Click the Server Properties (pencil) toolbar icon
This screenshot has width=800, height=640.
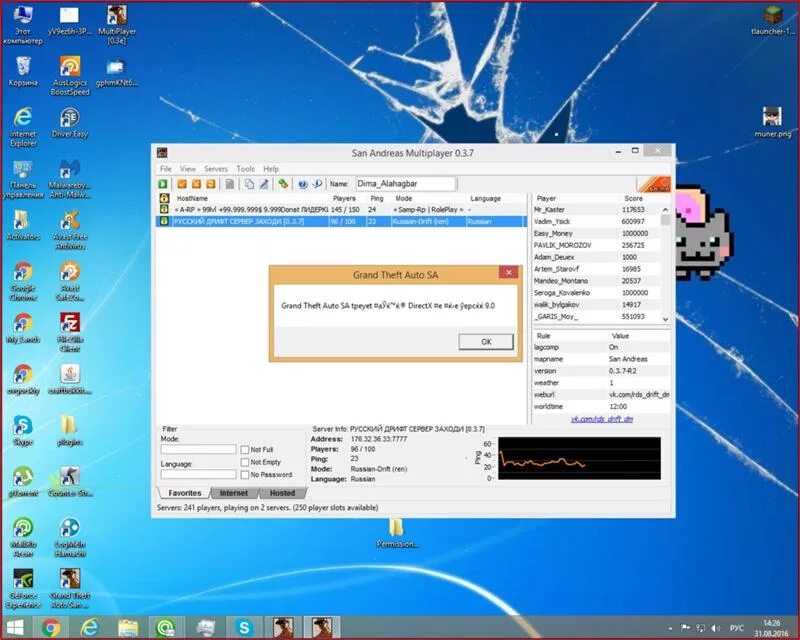(264, 184)
